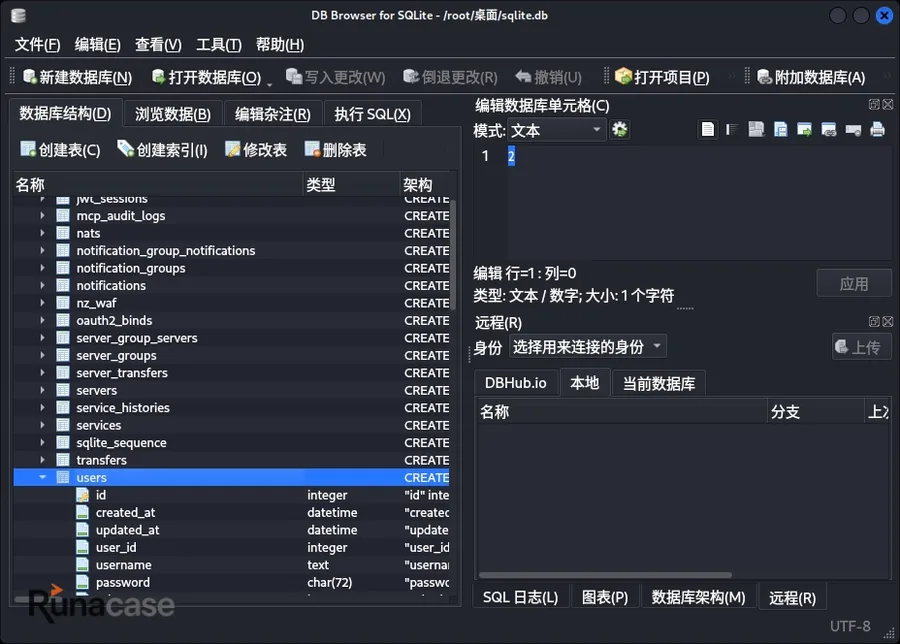This screenshot has width=900, height=644.
Task: Click the set-as-NULL icon in cell editor
Action: [x=854, y=130]
